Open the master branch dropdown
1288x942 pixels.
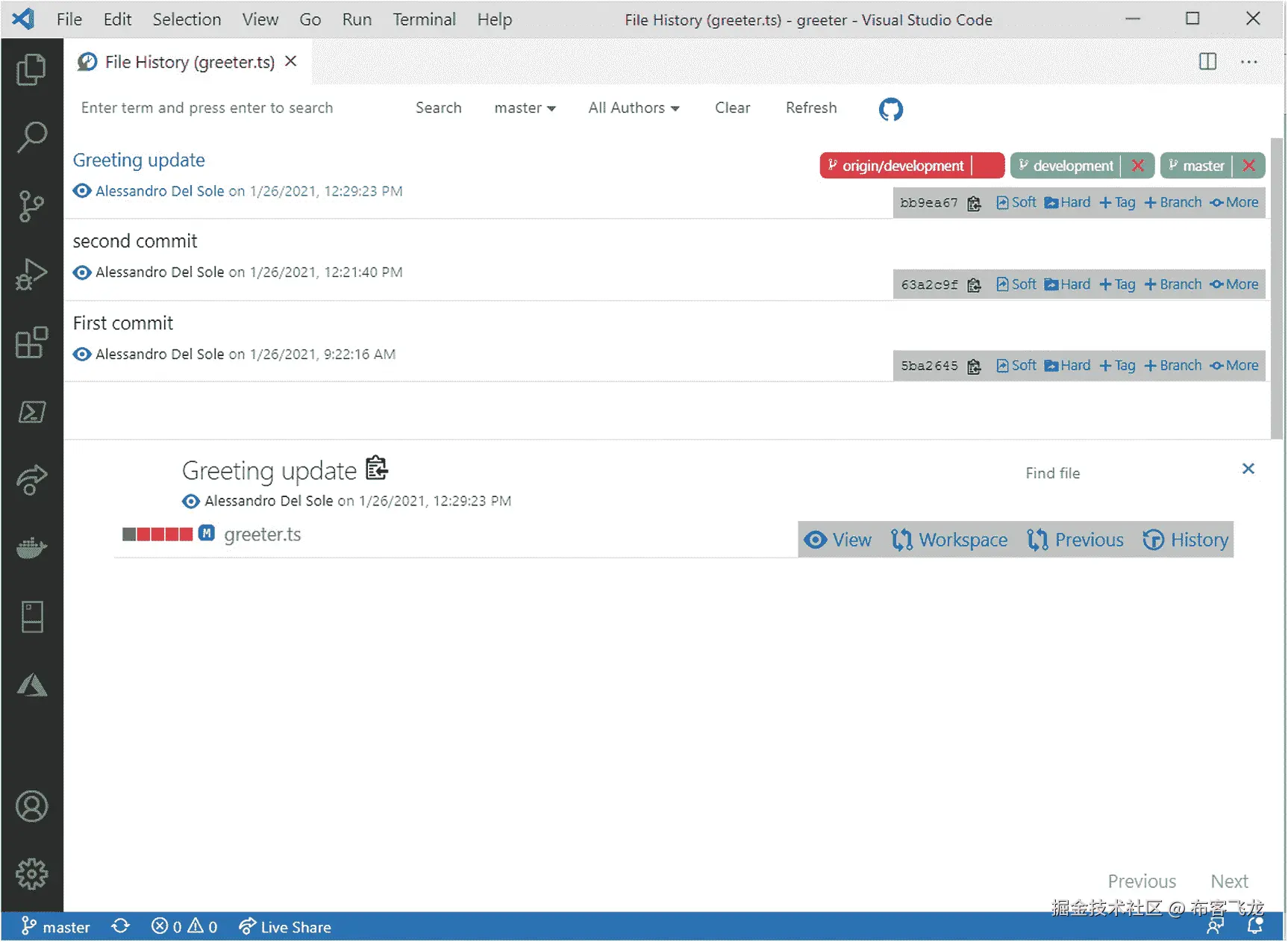(525, 108)
